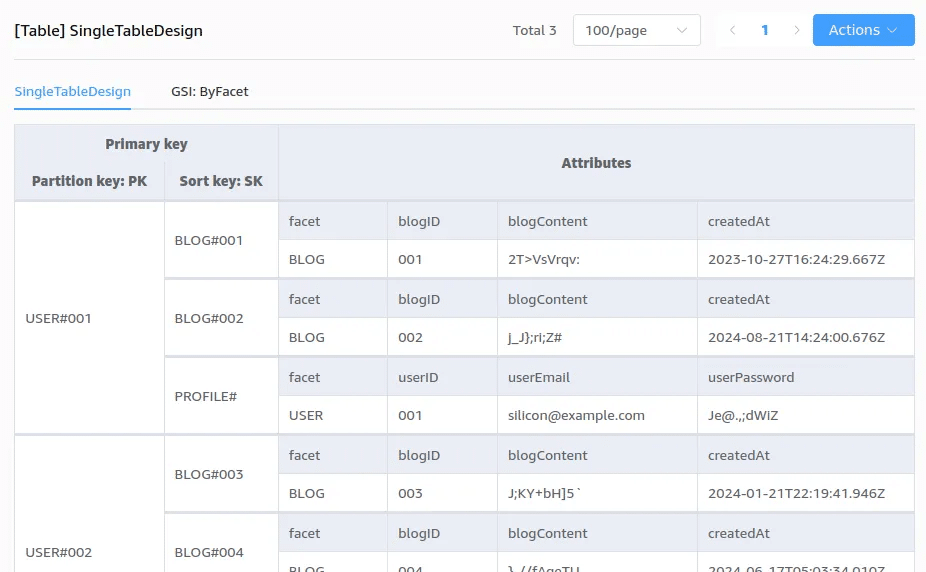Click the Partition key: PK header

pos(89,182)
